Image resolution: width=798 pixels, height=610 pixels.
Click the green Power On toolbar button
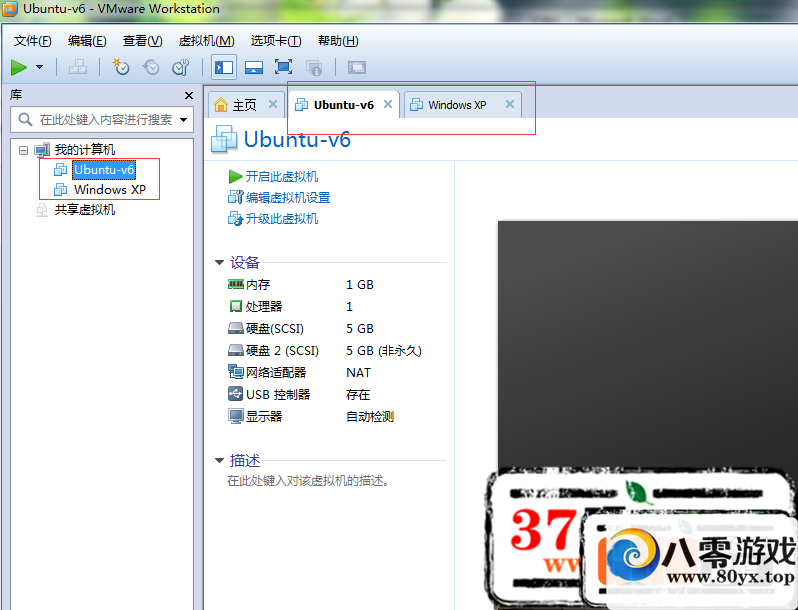(19, 67)
